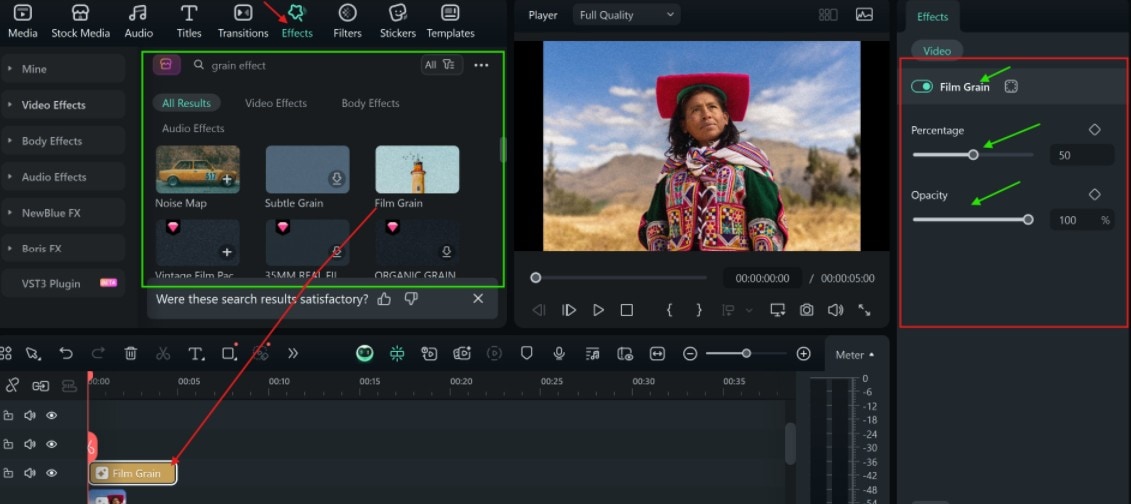Screen dimensions: 1131x504
Task: Filter results by Body Effects pill
Action: pyautogui.click(x=370, y=103)
